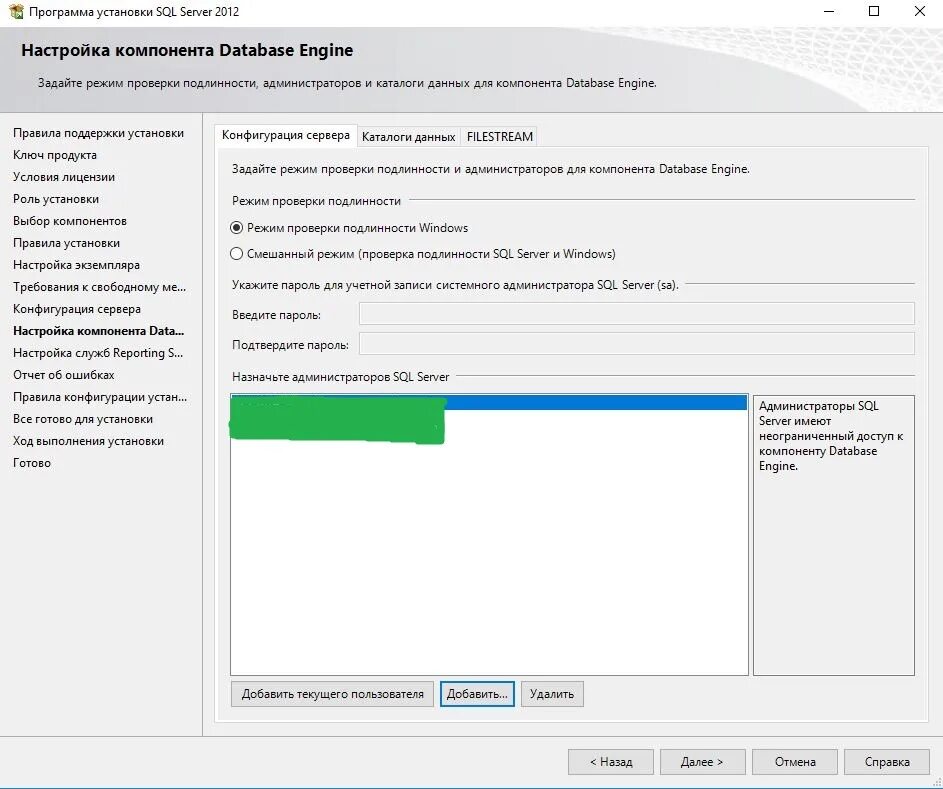Open the Конфигурация сервера tab
The image size is (943, 789).
(286, 135)
